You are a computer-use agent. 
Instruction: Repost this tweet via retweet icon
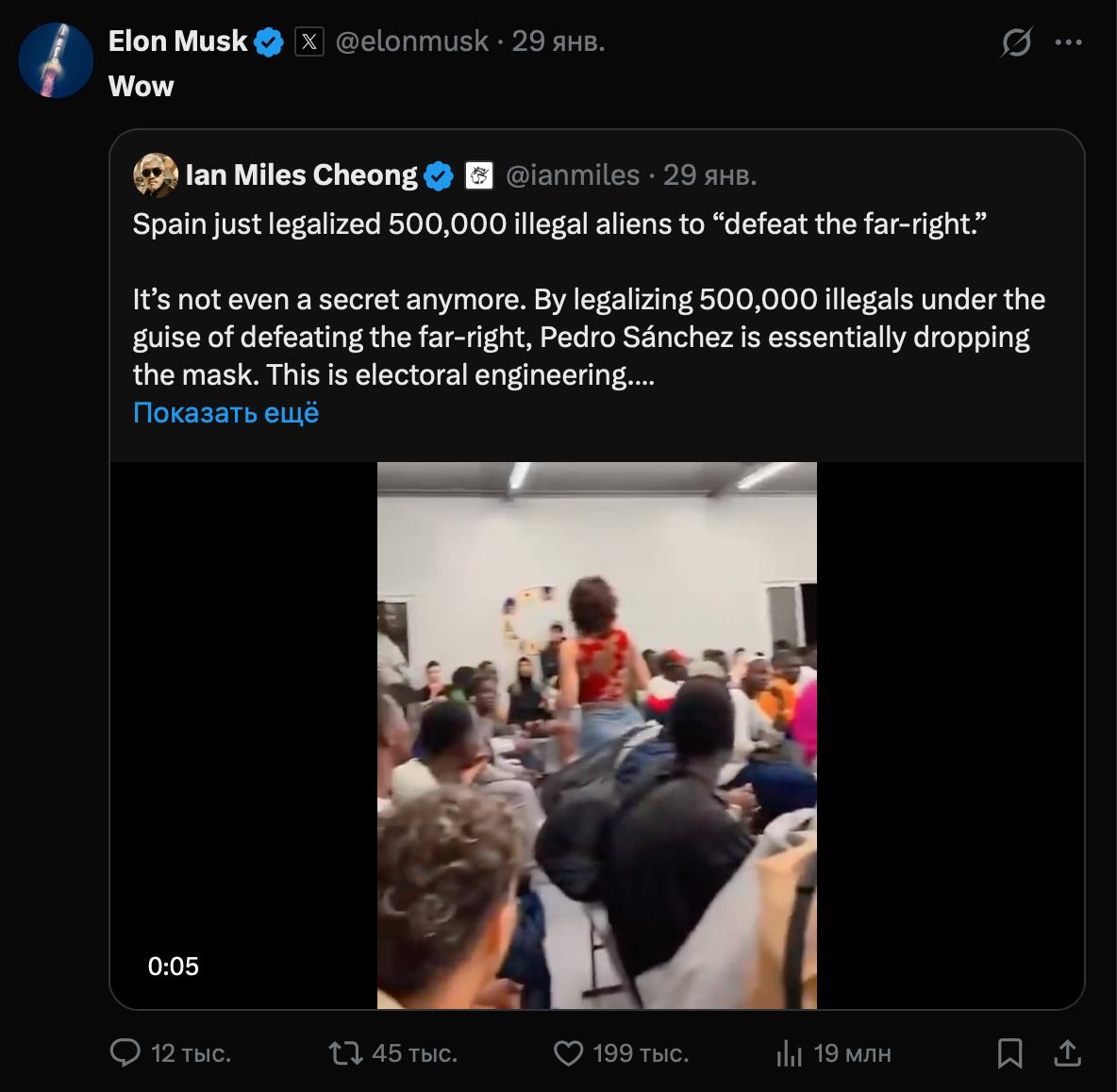click(x=346, y=1052)
